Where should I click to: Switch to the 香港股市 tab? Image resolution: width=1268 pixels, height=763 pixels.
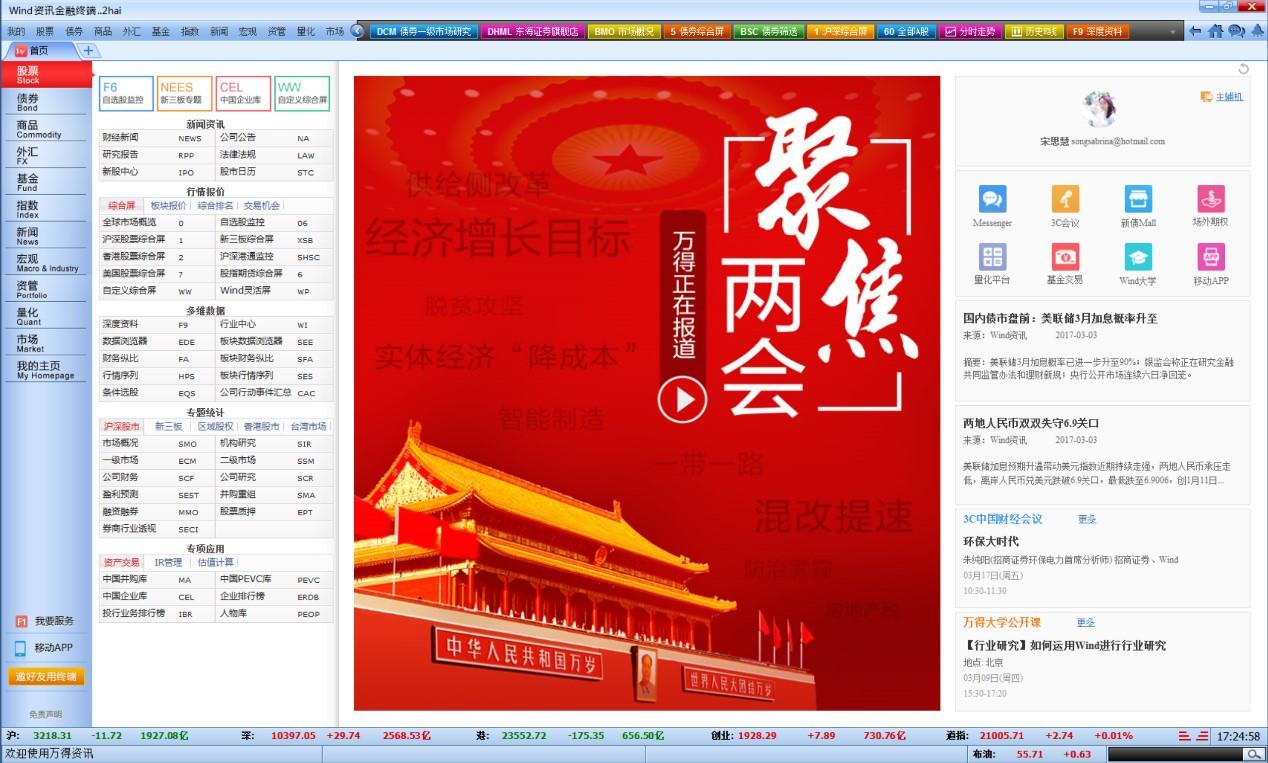(262, 426)
